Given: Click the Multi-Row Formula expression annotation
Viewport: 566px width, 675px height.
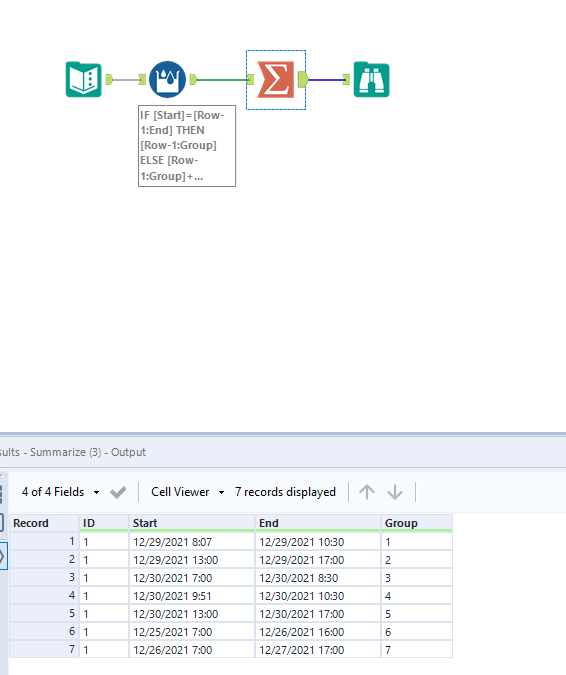Looking at the screenshot, I should tap(187, 146).
